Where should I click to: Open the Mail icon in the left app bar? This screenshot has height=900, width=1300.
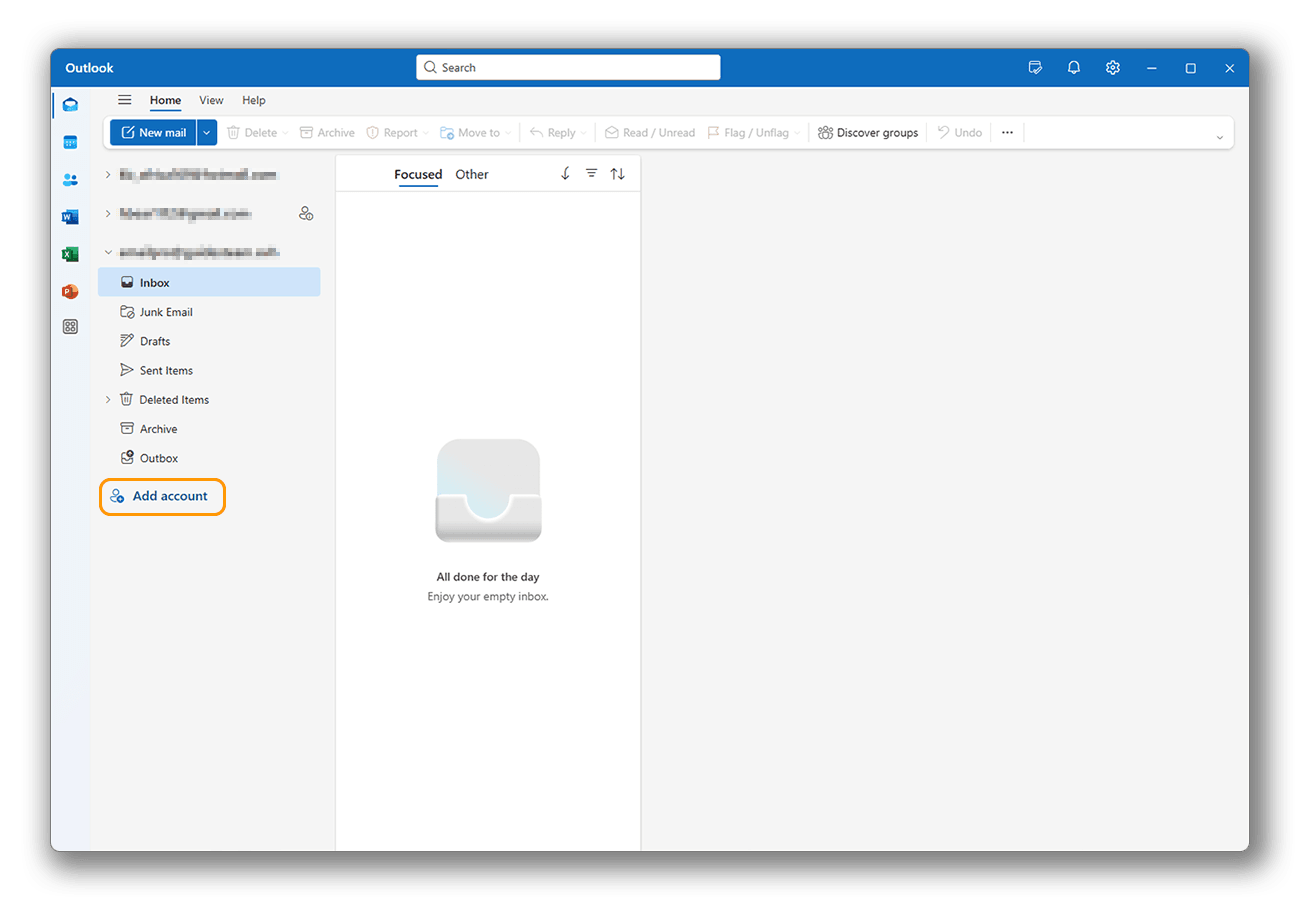coord(70,105)
